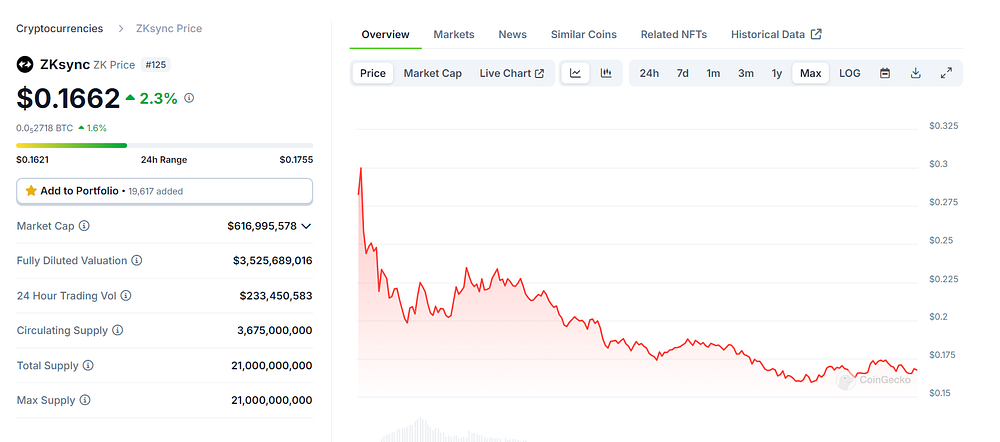Show Fully Diluted Valuation info icon

(136, 261)
